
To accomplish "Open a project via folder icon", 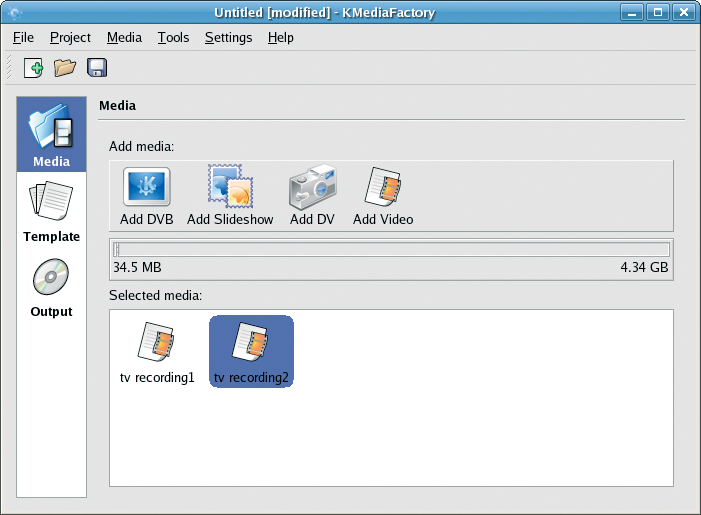I will [x=65, y=68].
